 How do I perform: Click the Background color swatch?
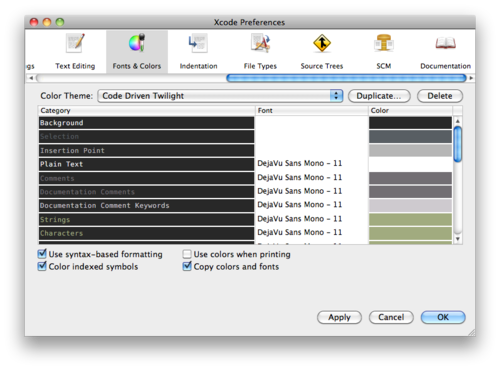click(x=410, y=123)
